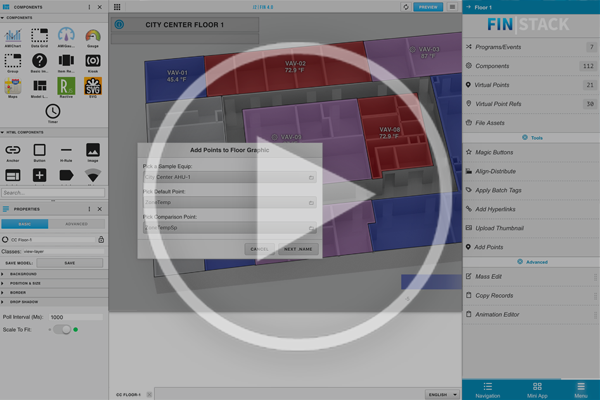Open the Pick Comparison Point ZoneTempSp dropdown

click(x=230, y=228)
